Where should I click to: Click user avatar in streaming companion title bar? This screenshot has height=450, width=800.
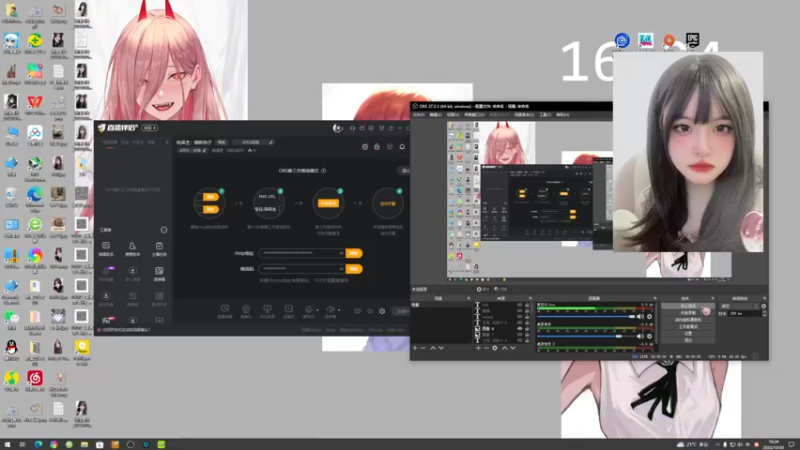click(x=337, y=128)
